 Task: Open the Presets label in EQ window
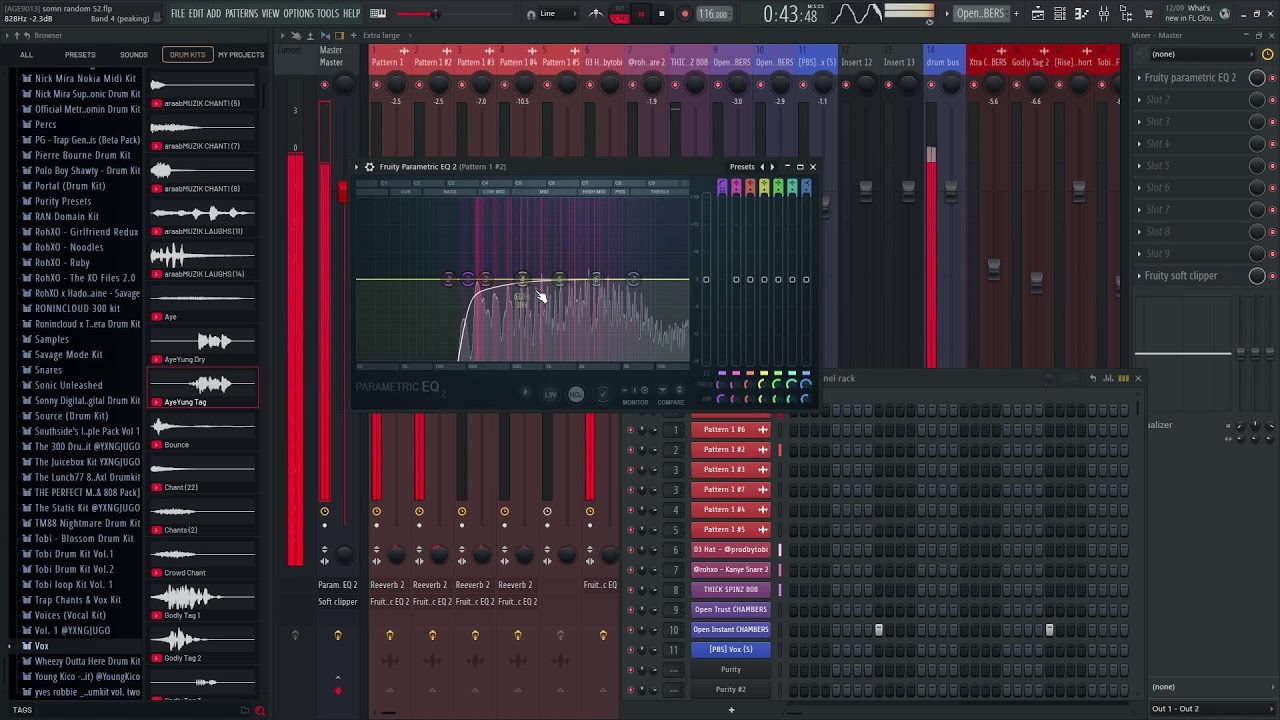[x=742, y=167]
